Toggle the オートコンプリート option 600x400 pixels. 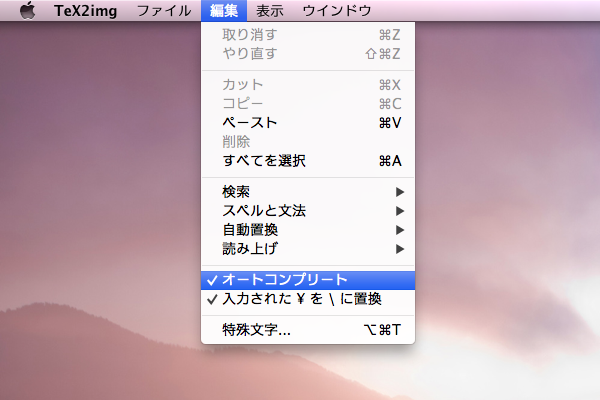point(308,280)
